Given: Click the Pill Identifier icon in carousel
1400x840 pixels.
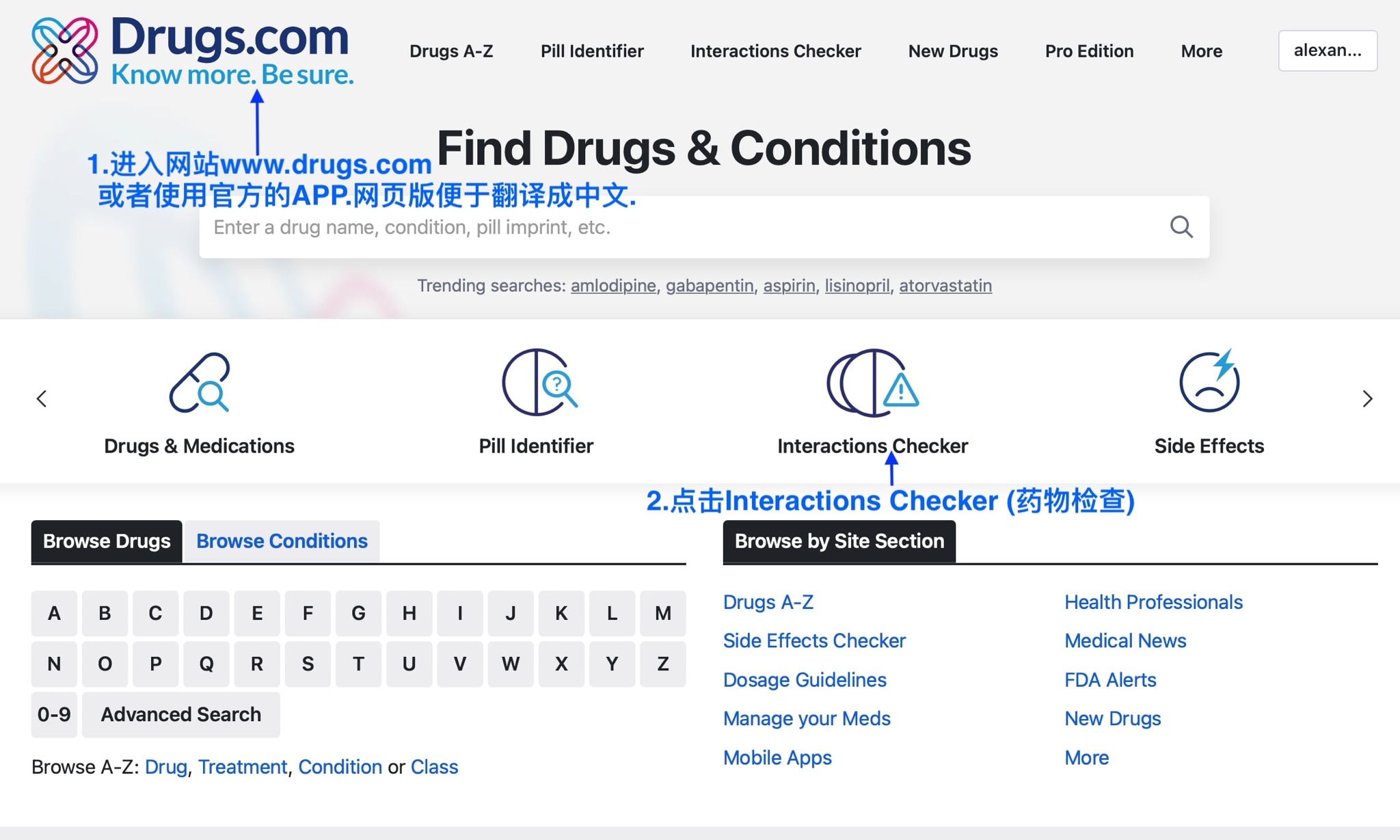Looking at the screenshot, I should click(539, 383).
